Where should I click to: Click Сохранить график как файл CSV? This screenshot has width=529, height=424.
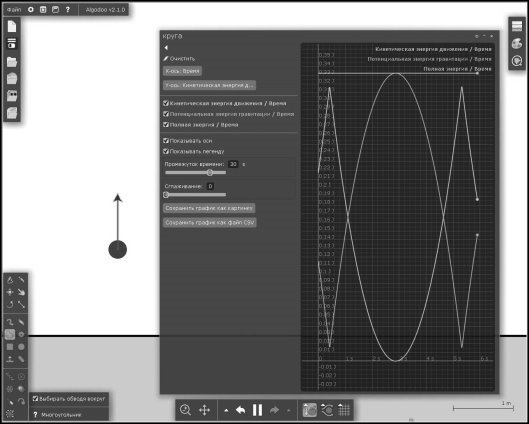[210, 223]
